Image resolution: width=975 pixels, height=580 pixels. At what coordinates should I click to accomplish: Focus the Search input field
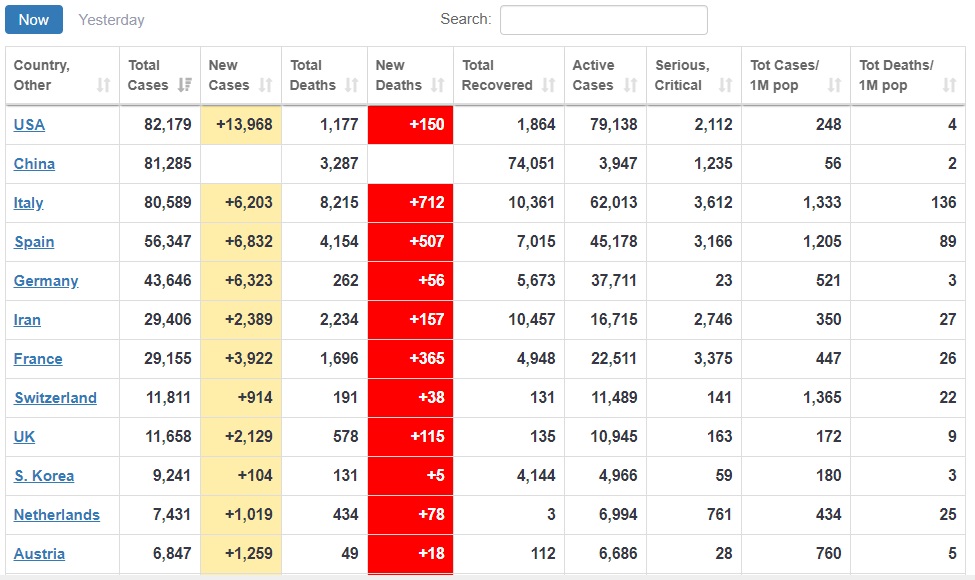603,20
